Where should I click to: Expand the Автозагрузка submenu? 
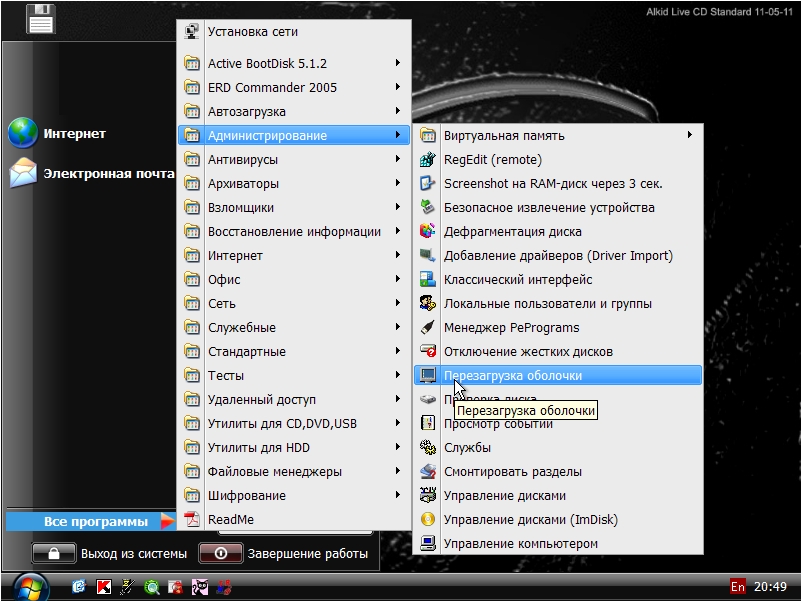[x=294, y=111]
